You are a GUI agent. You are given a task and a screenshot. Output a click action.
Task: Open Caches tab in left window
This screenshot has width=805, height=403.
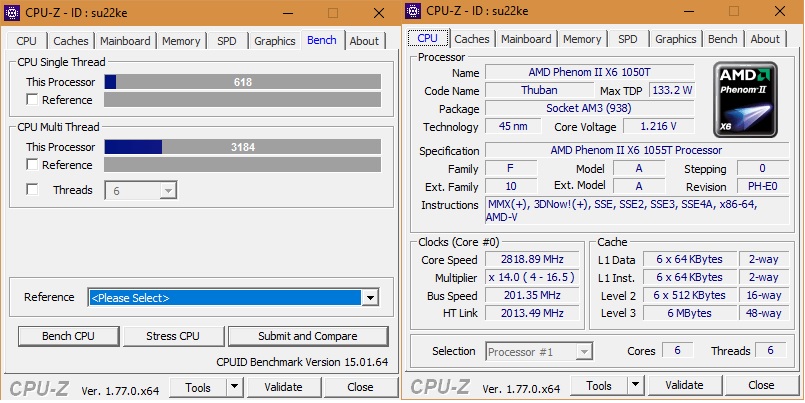tap(71, 41)
